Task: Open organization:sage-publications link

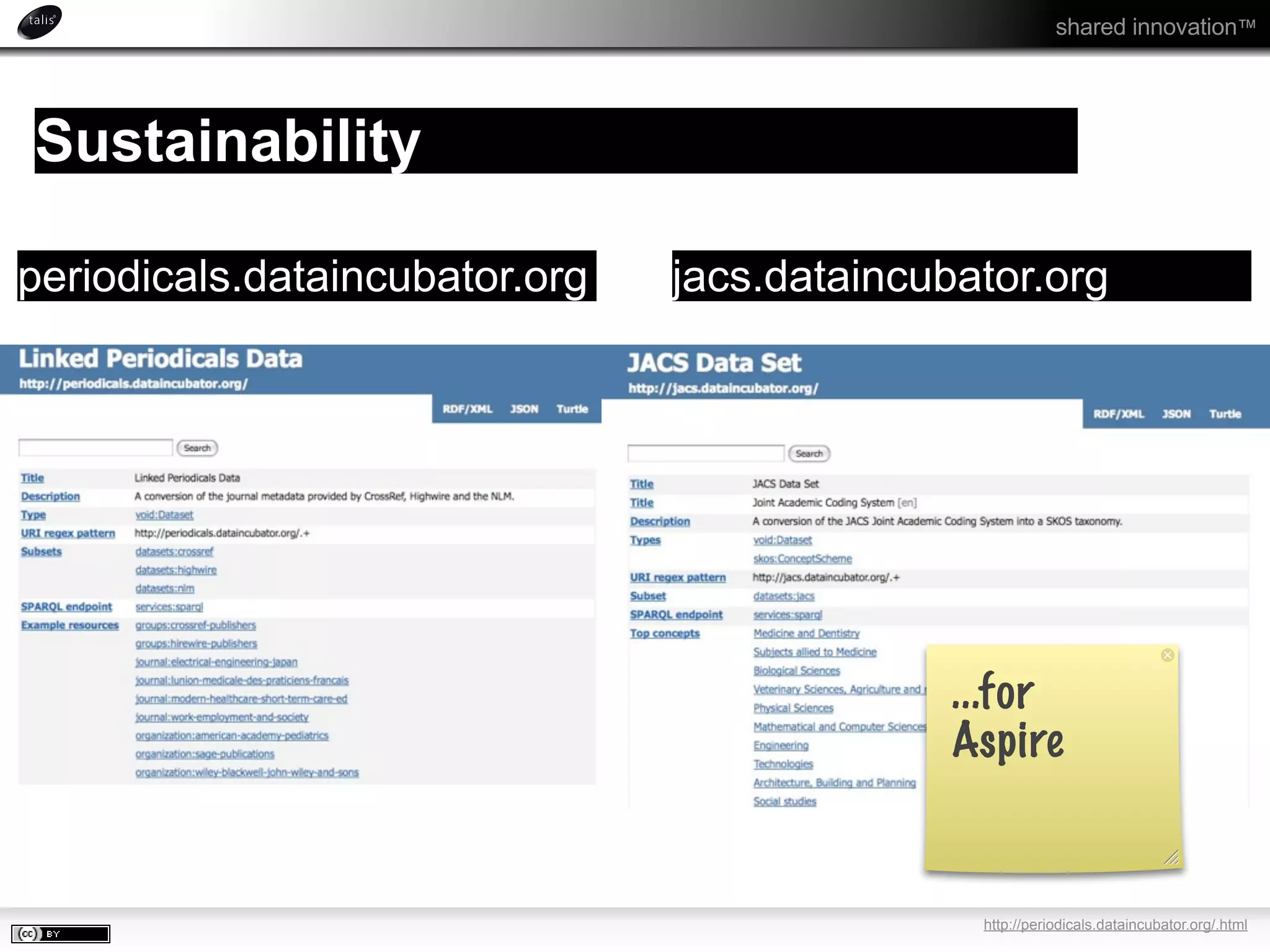Action: pos(205,754)
